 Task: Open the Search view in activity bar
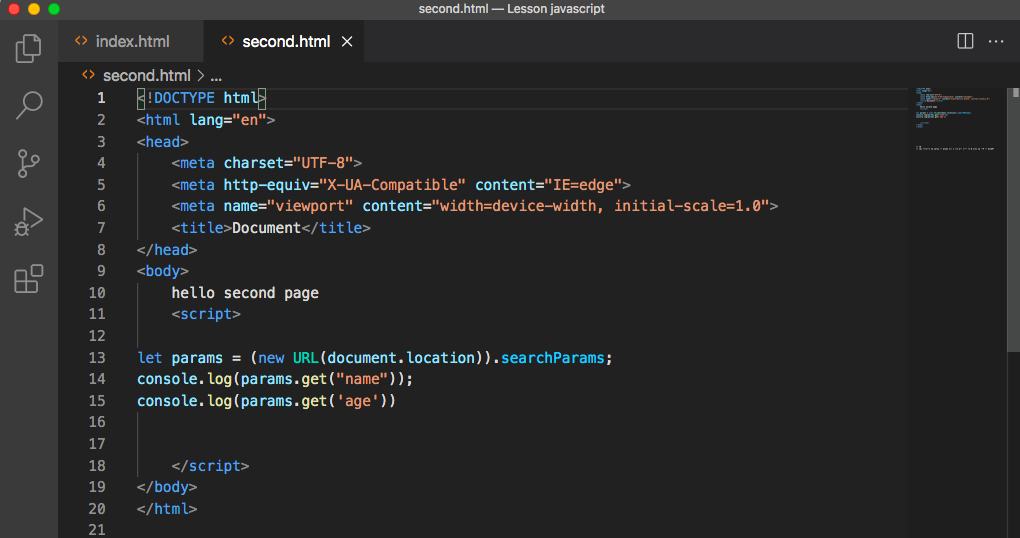(29, 105)
